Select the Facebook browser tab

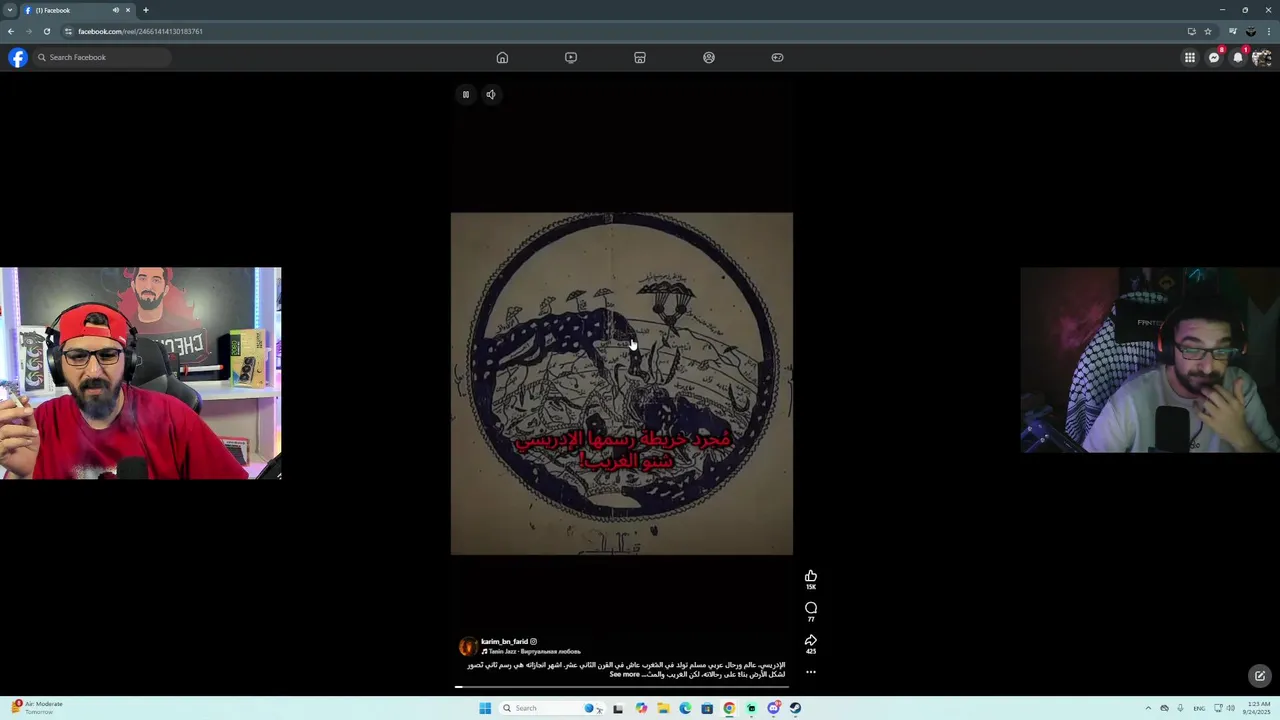pos(78,10)
